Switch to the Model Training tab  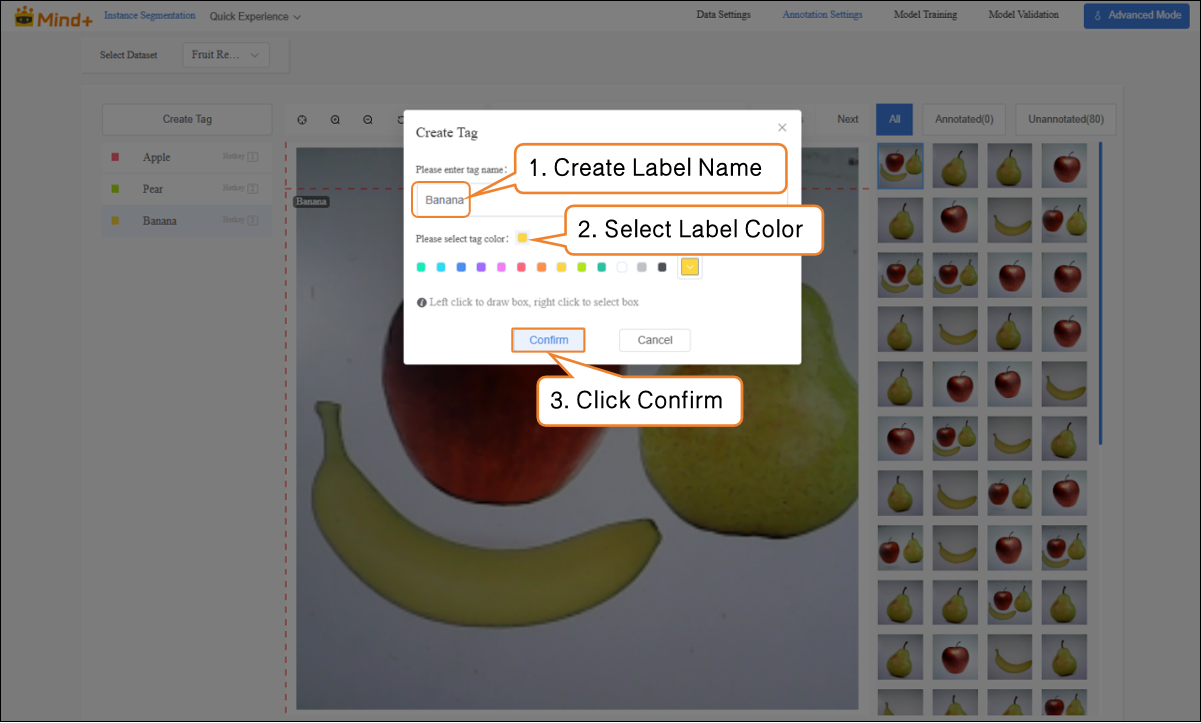[x=925, y=15]
